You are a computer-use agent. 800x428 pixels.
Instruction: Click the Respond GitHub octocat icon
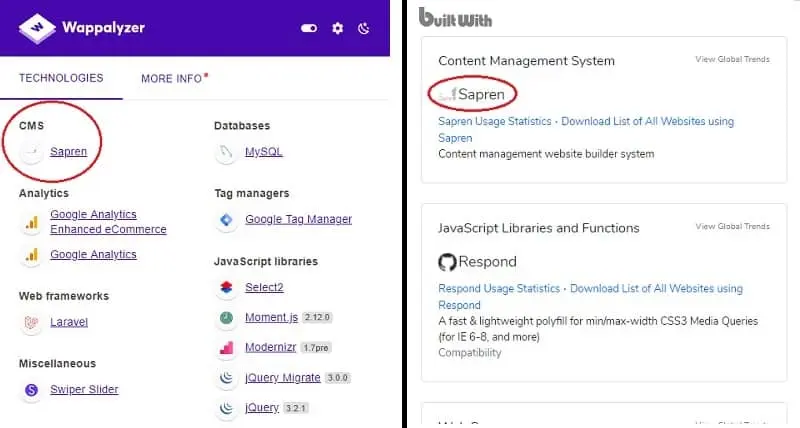(x=447, y=262)
